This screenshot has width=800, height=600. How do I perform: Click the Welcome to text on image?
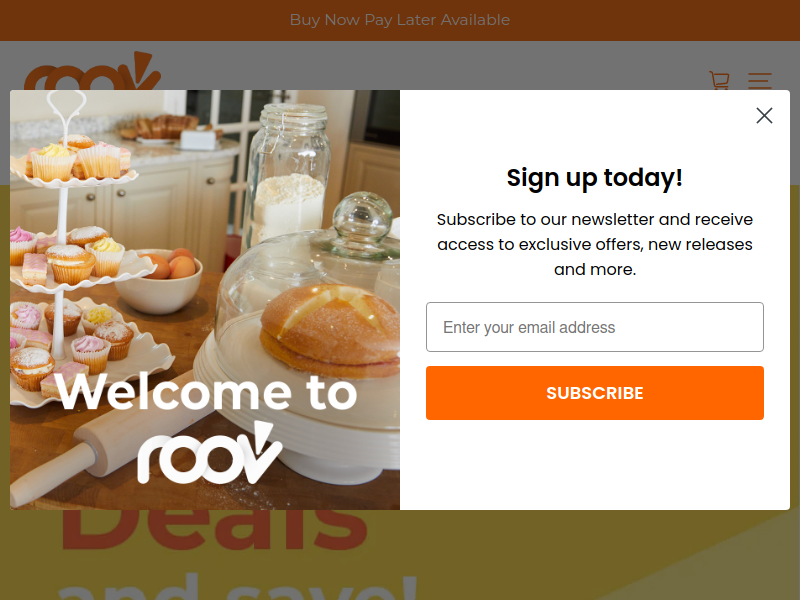coord(206,391)
